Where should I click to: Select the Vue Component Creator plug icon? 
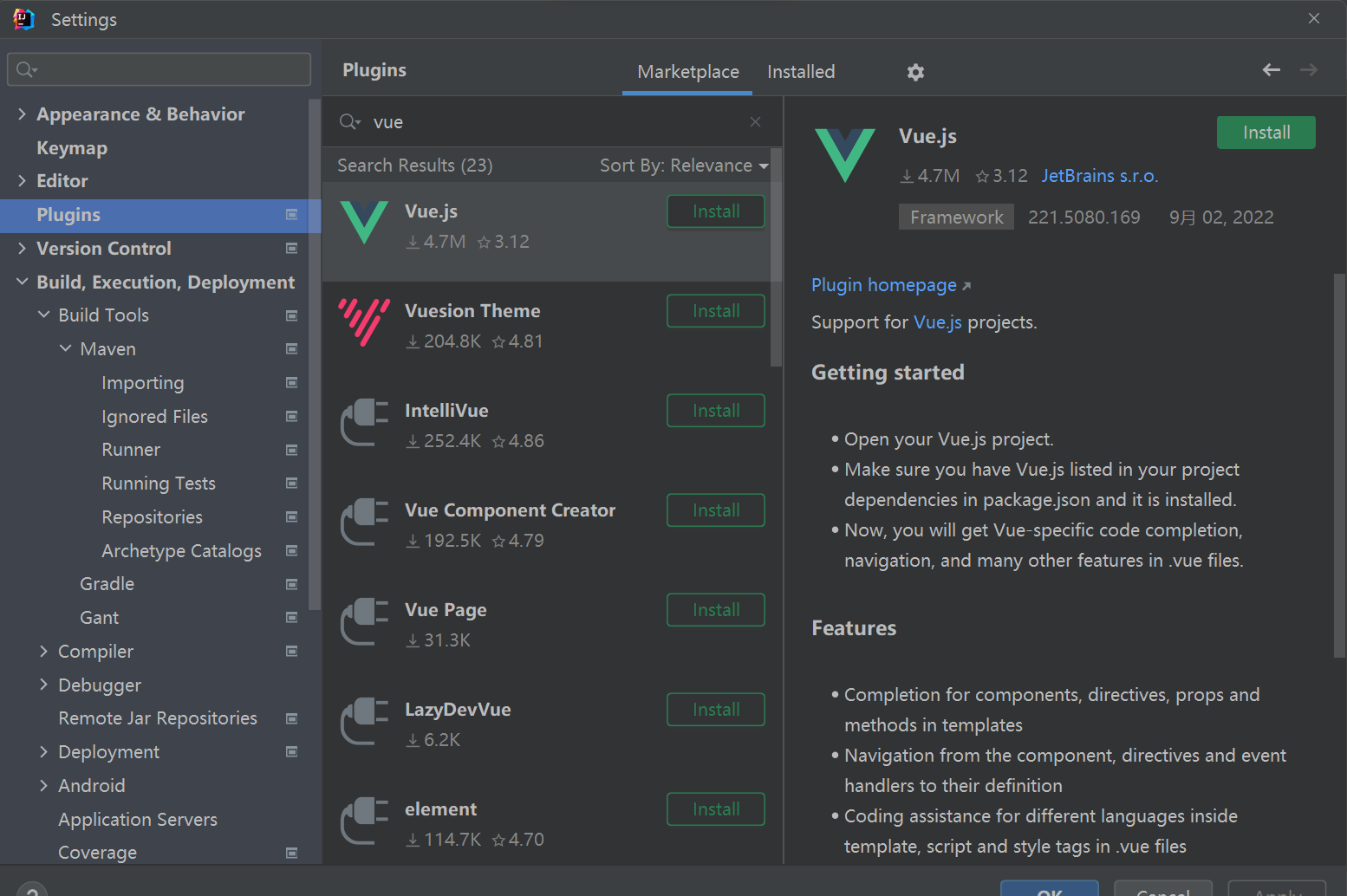point(364,522)
